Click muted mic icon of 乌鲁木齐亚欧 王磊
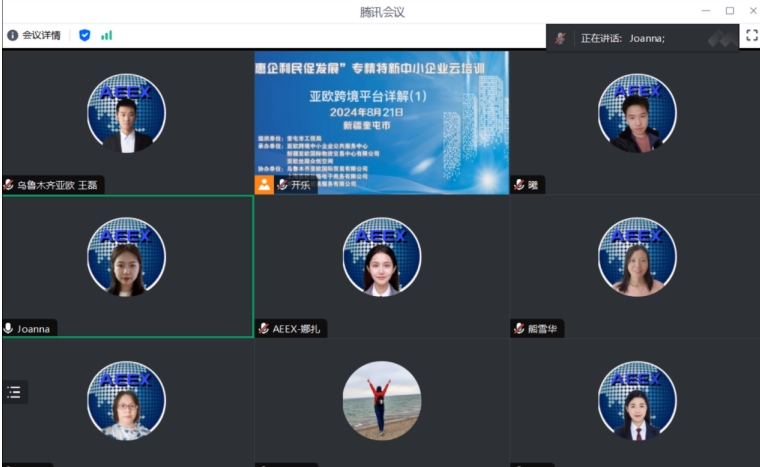 pyautogui.click(x=9, y=185)
